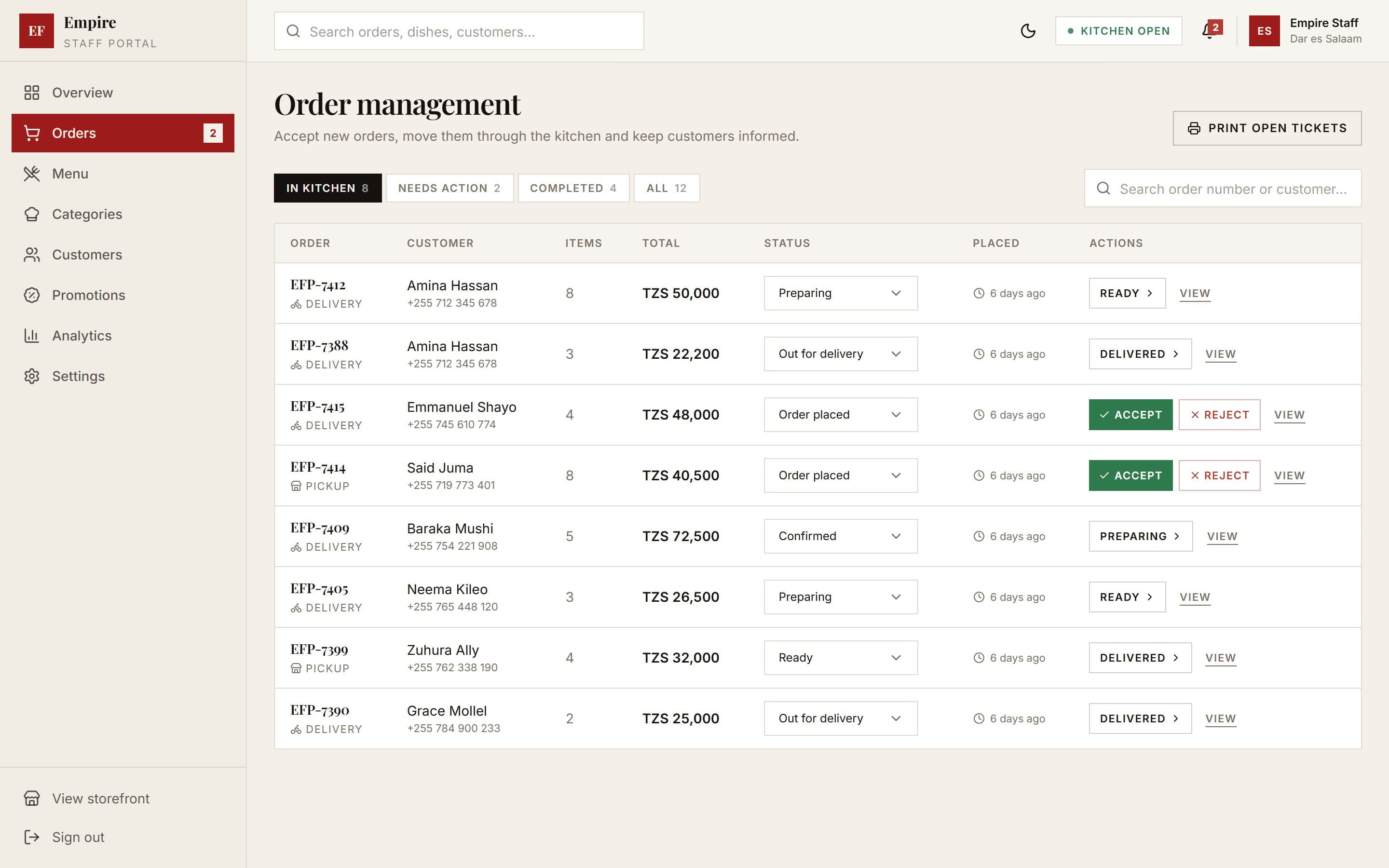
Task: Click the delivery bike icon under EFP-7390
Action: (296, 730)
